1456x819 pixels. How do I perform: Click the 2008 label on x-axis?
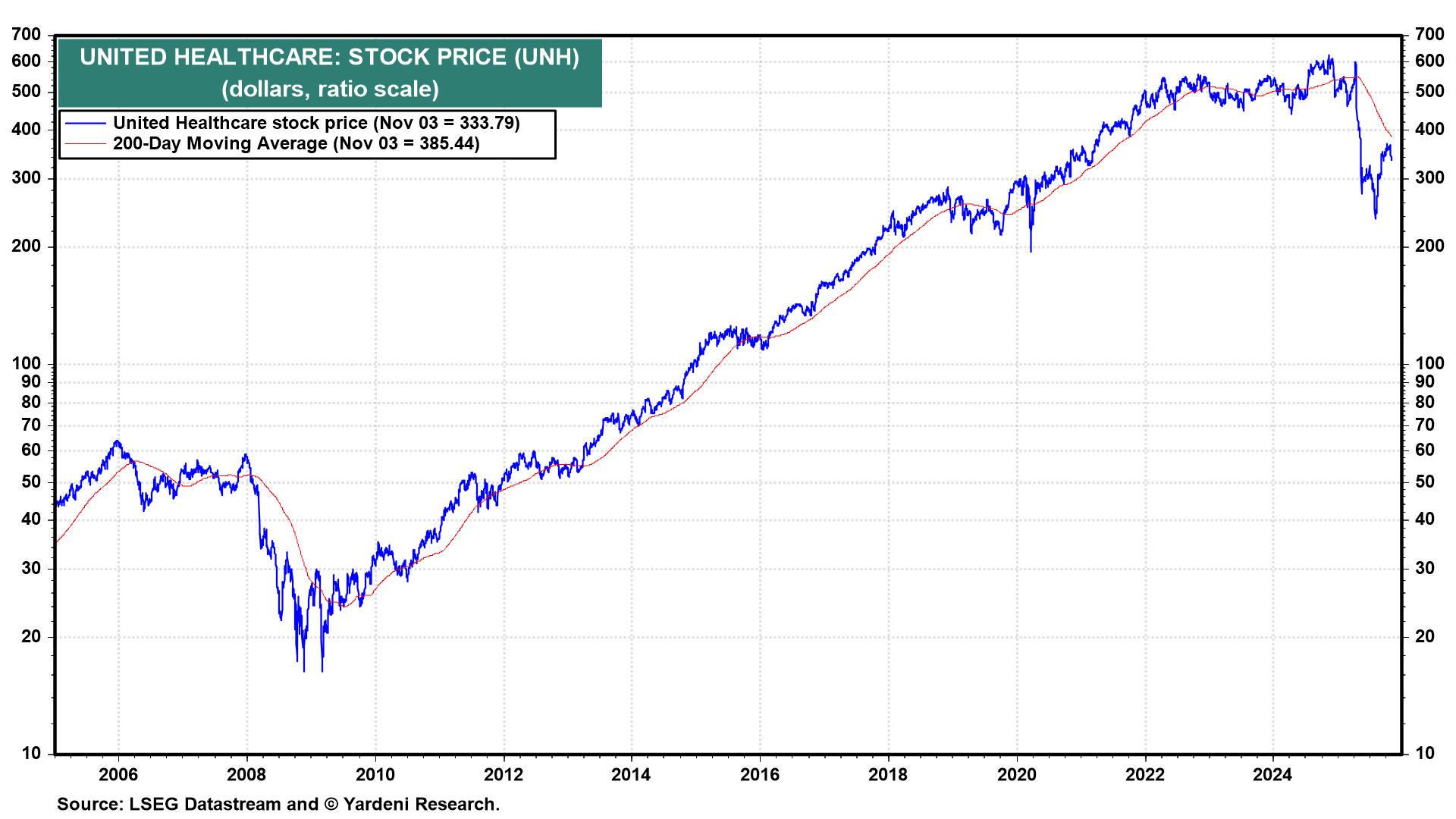coord(246,775)
